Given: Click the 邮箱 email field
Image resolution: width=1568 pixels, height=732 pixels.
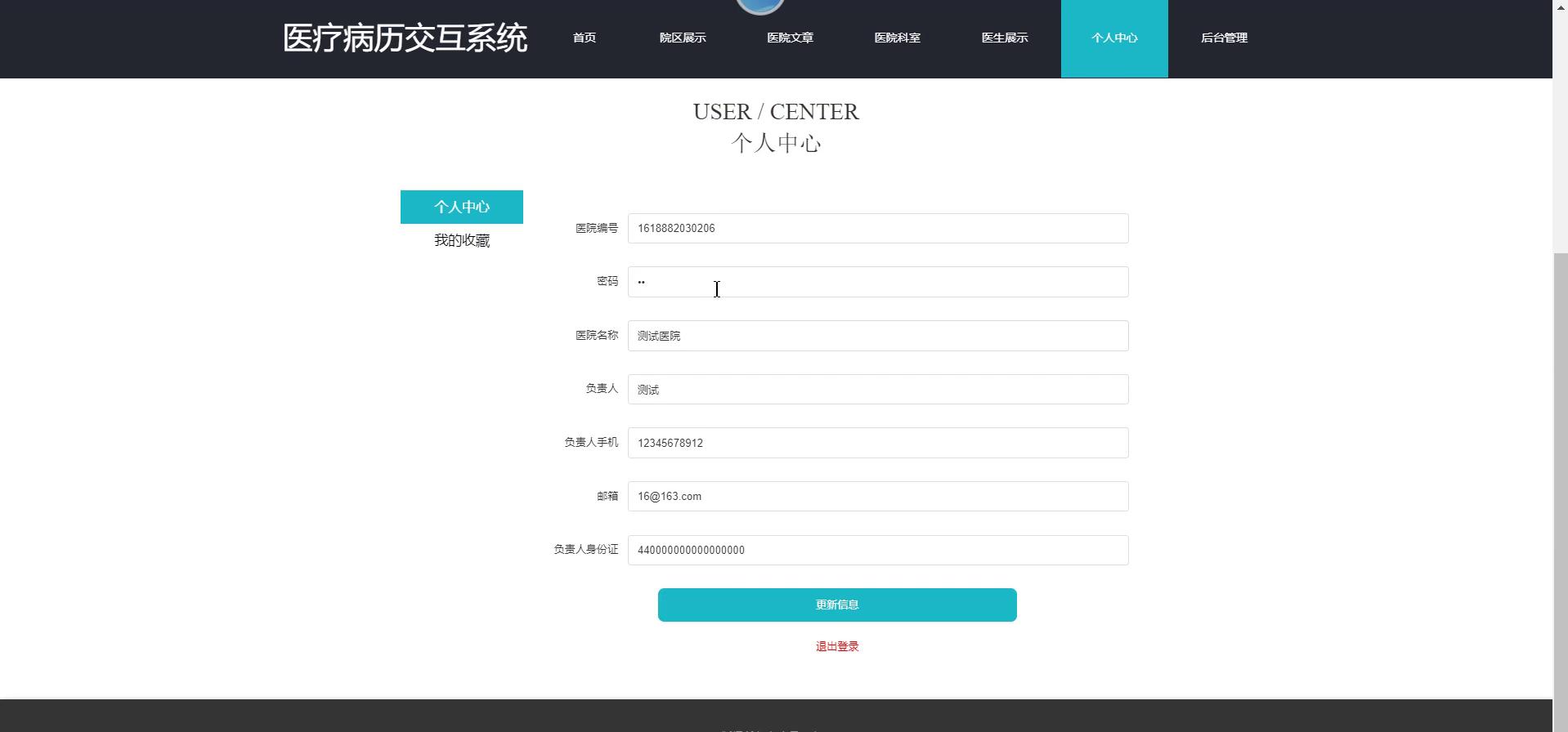Looking at the screenshot, I should point(877,497).
